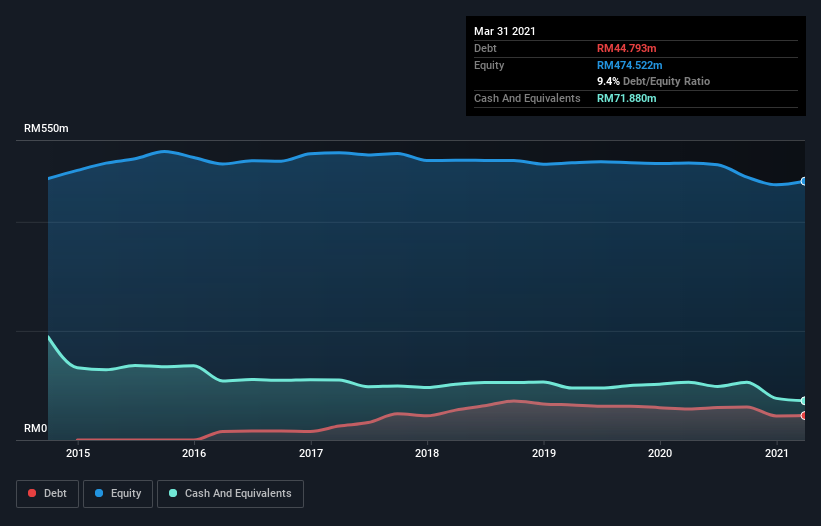Select the 2019 x-axis label
This screenshot has width=821, height=526.
[x=544, y=453]
